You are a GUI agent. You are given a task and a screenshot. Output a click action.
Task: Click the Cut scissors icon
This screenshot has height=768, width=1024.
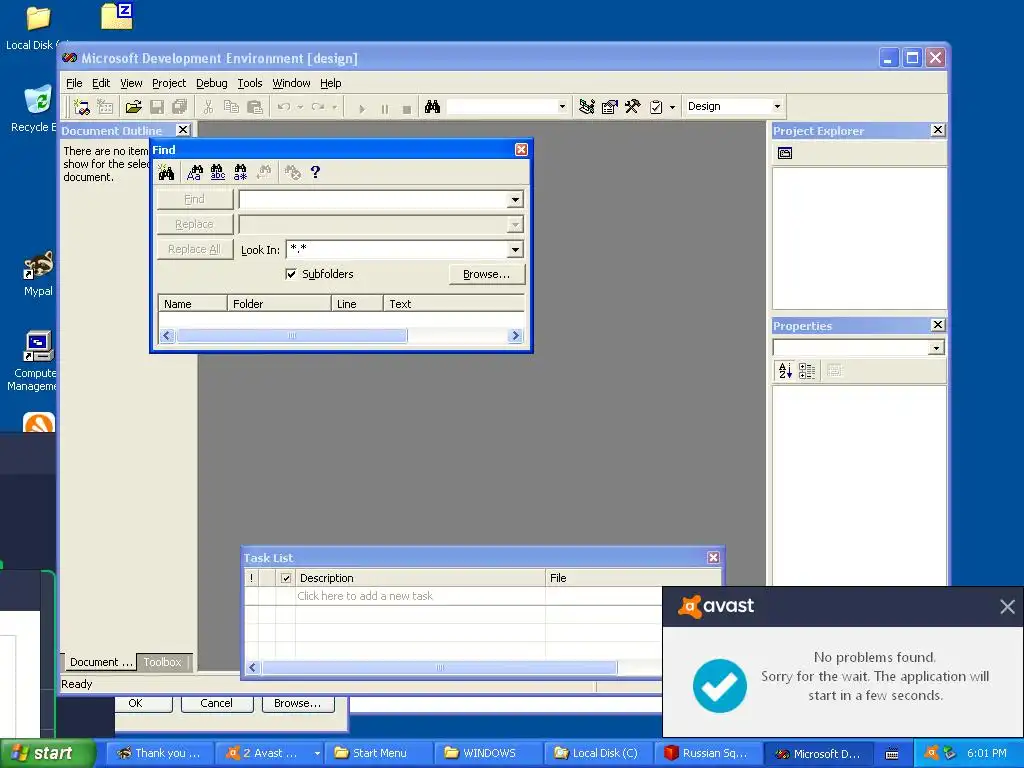(x=208, y=107)
